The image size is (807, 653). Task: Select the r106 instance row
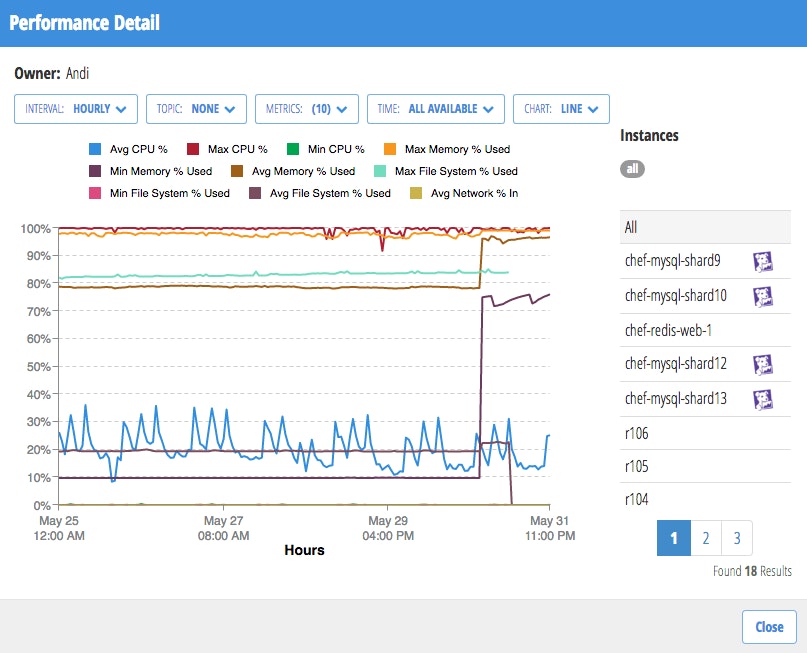point(638,432)
